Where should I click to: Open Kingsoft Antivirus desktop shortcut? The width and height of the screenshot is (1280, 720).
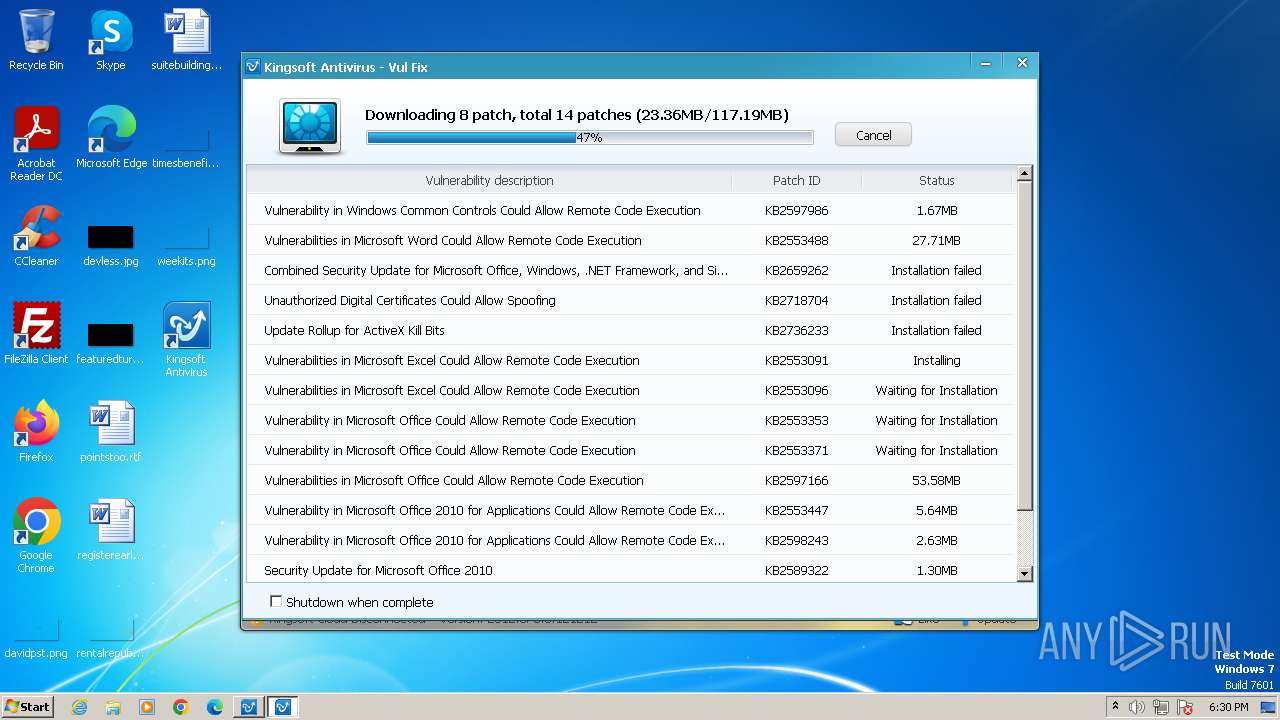coord(186,339)
